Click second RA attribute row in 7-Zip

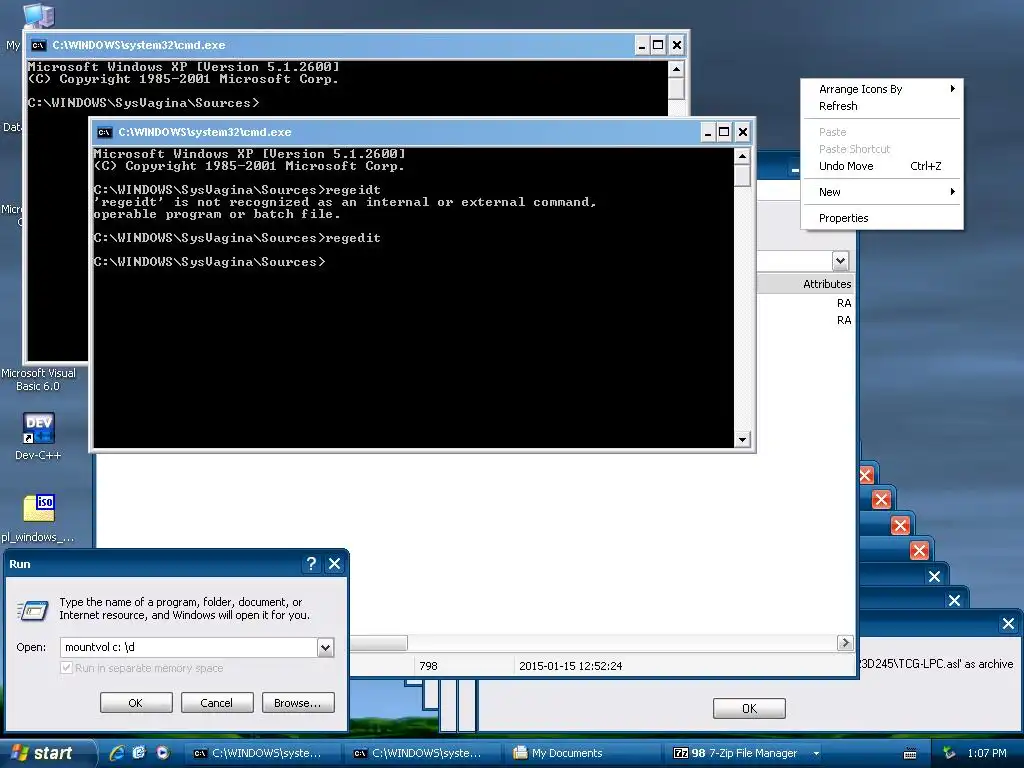[844, 320]
